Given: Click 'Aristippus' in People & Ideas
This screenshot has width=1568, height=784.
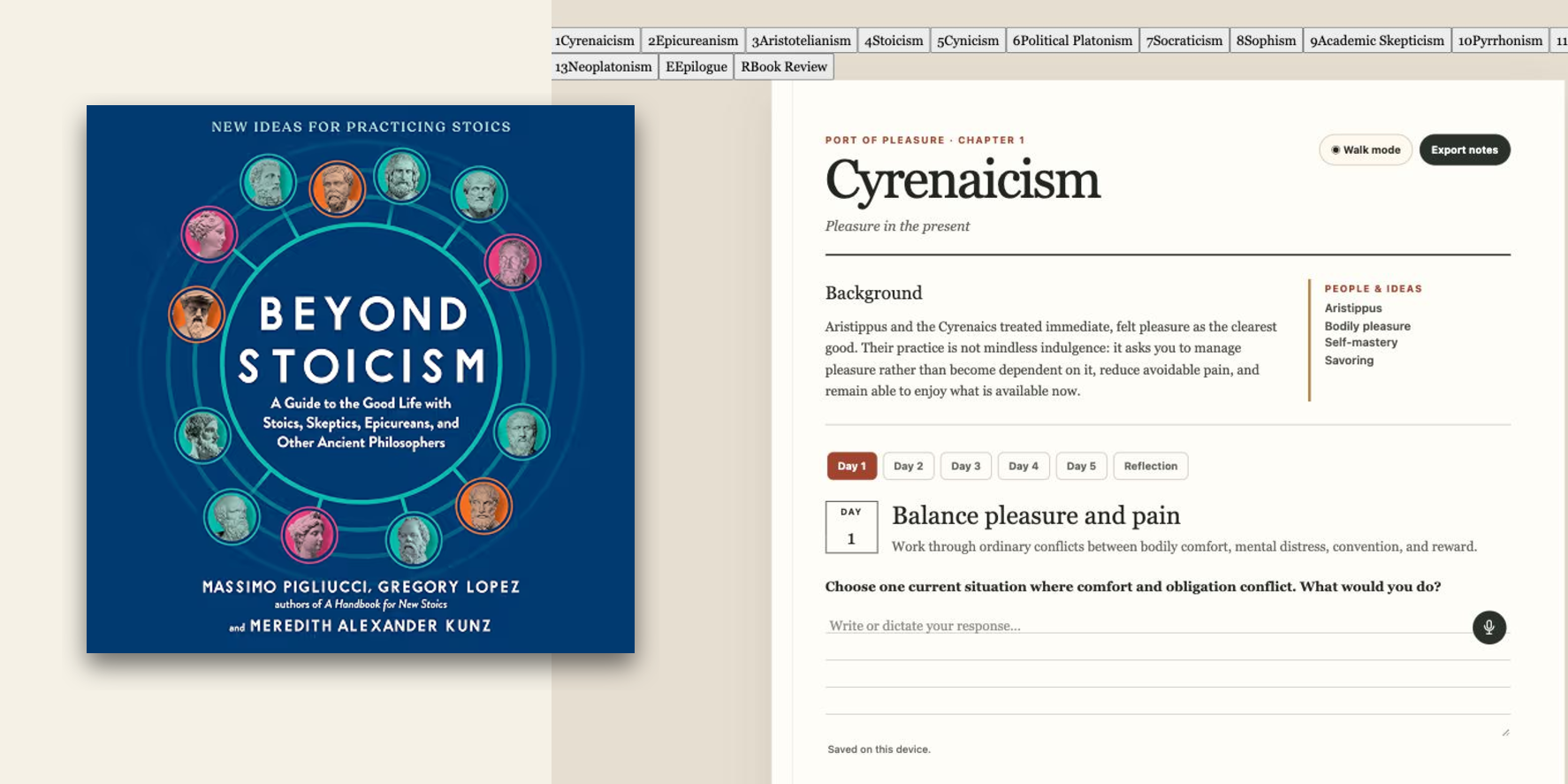Looking at the screenshot, I should click(1353, 308).
